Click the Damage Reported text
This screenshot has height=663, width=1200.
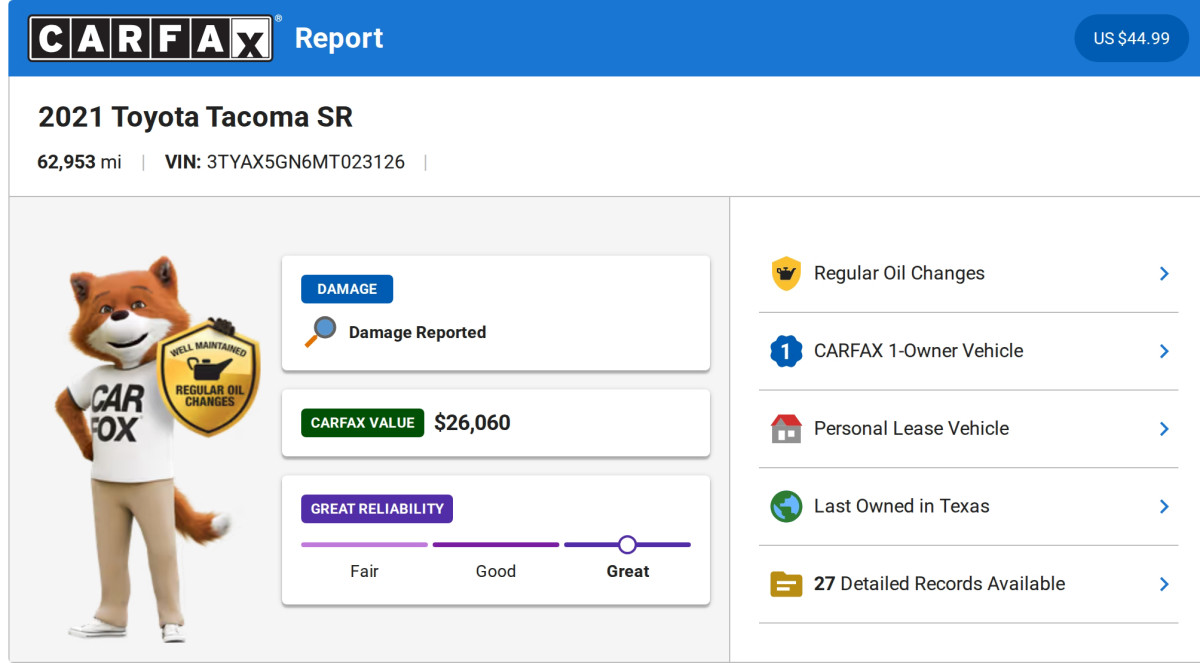[x=417, y=332]
